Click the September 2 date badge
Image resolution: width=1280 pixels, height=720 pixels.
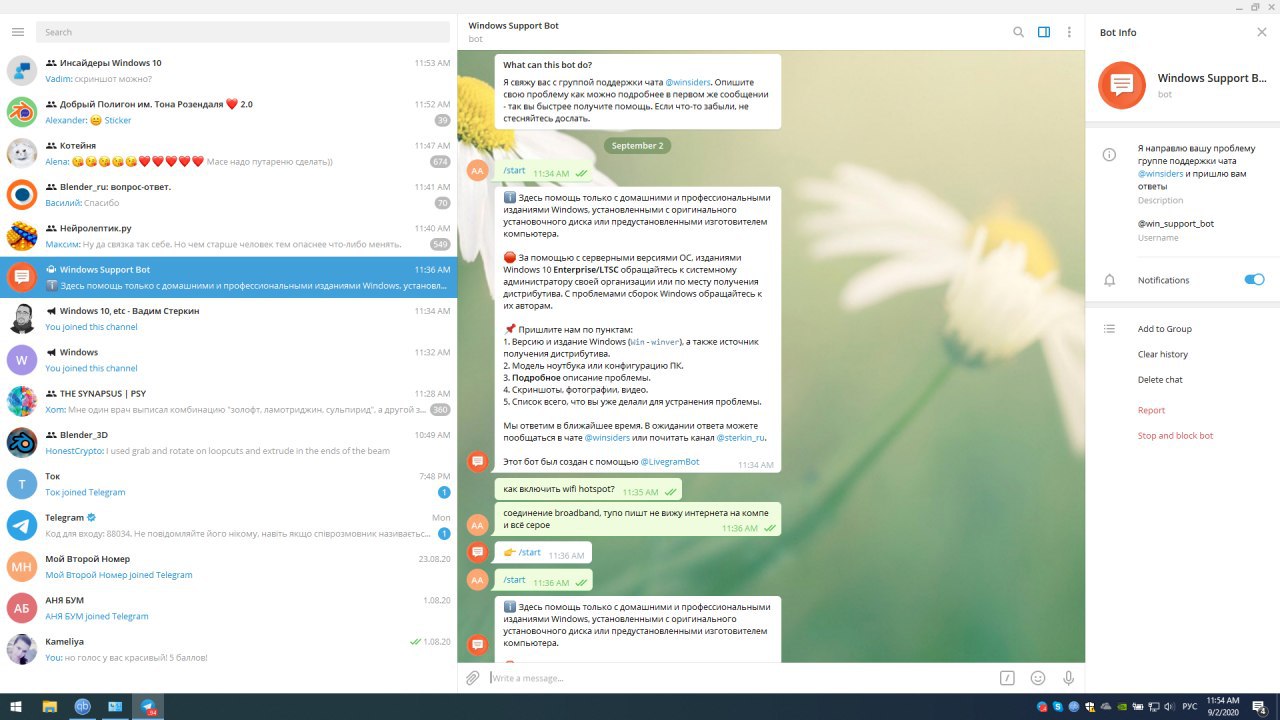click(x=637, y=146)
